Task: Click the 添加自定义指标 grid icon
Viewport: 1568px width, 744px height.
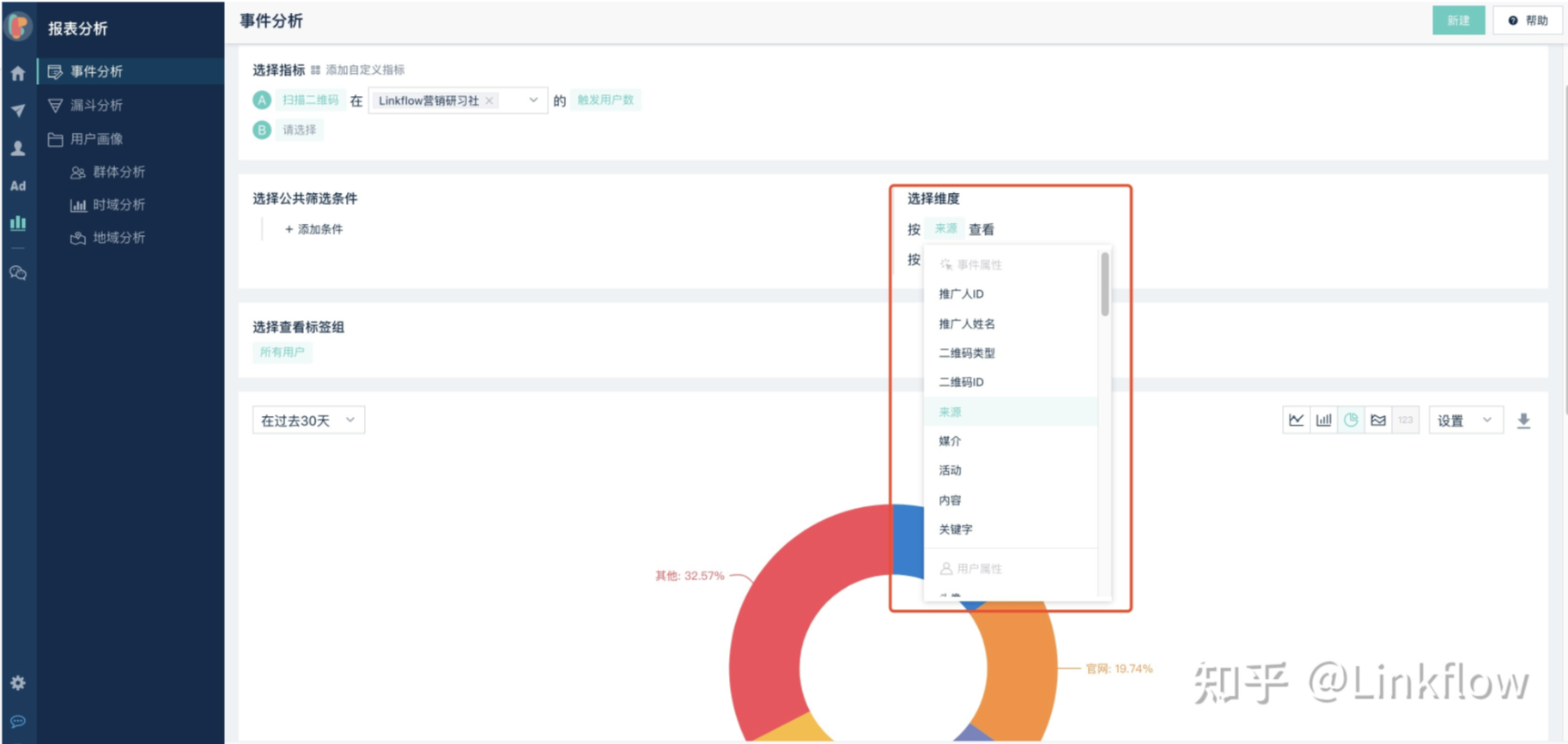Action: pos(315,70)
